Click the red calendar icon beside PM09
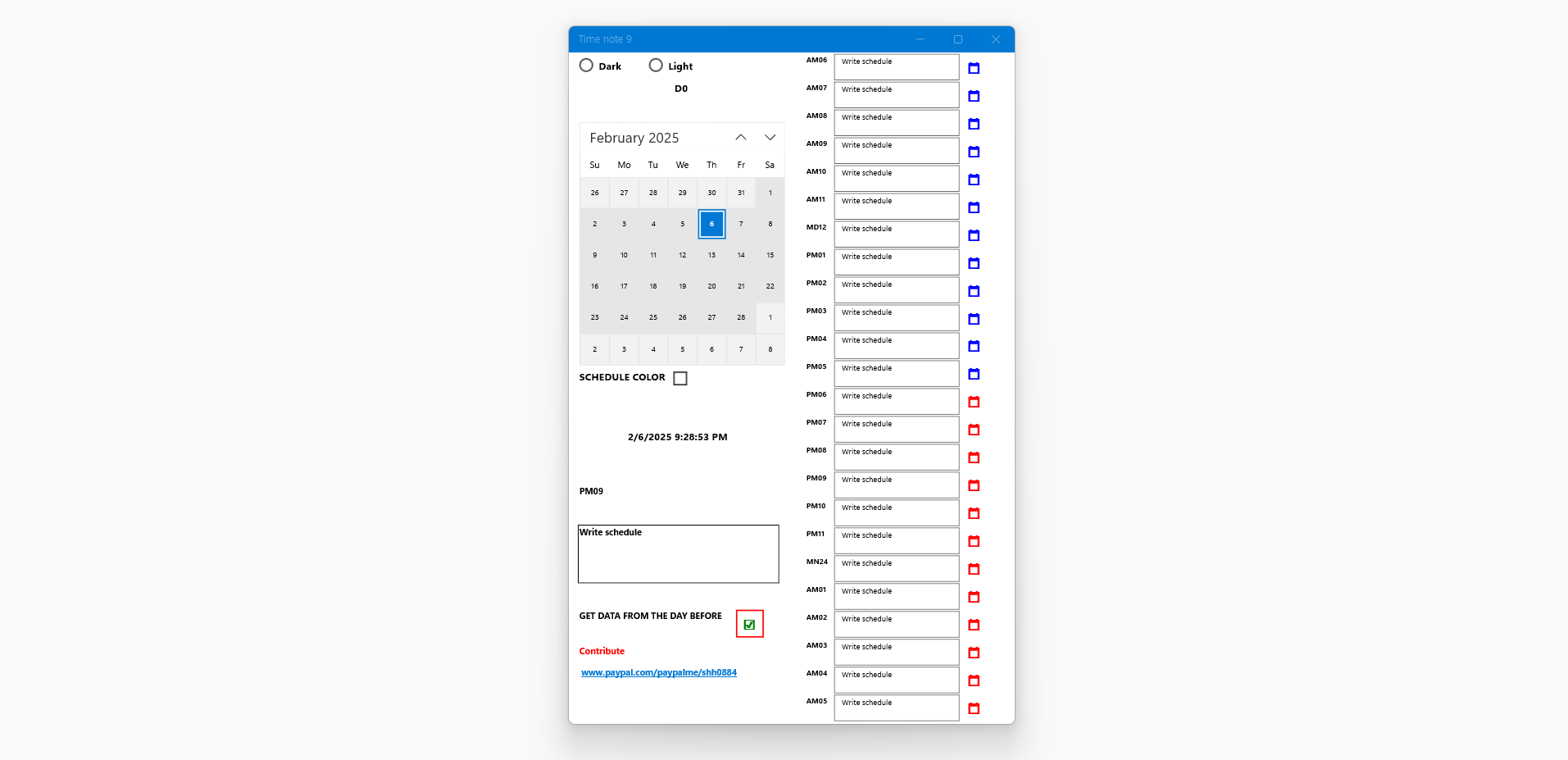This screenshot has height=760, width=1568. pos(974,485)
